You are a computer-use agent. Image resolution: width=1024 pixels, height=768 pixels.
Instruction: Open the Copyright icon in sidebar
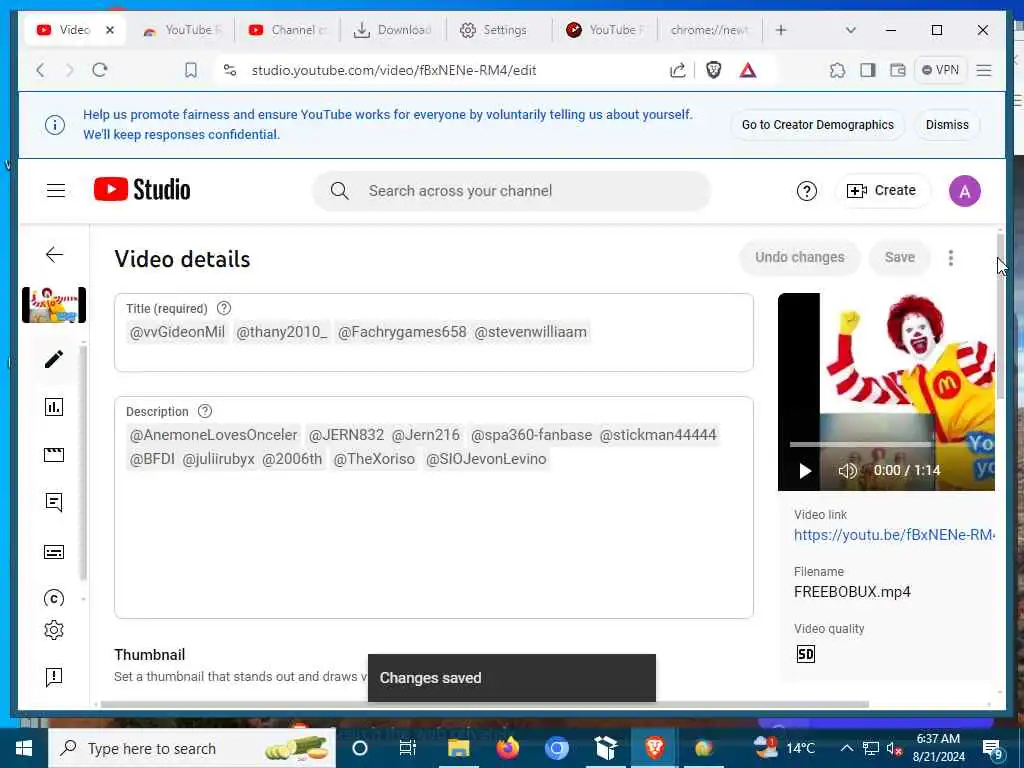[54, 598]
